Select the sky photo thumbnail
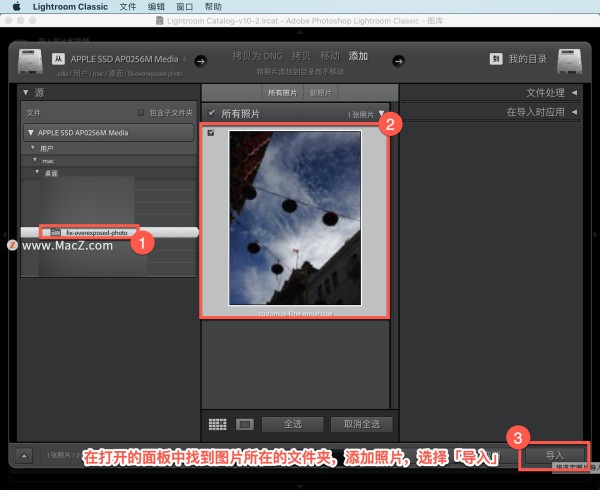This screenshot has height=490, width=600. (x=294, y=218)
